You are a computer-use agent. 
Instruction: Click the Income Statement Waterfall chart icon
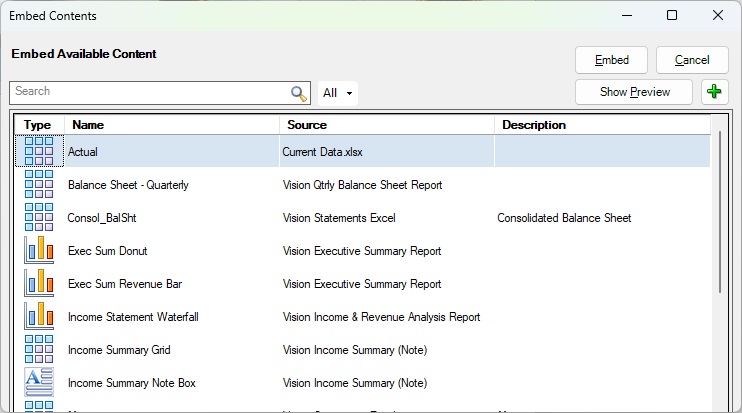pyautogui.click(x=38, y=317)
